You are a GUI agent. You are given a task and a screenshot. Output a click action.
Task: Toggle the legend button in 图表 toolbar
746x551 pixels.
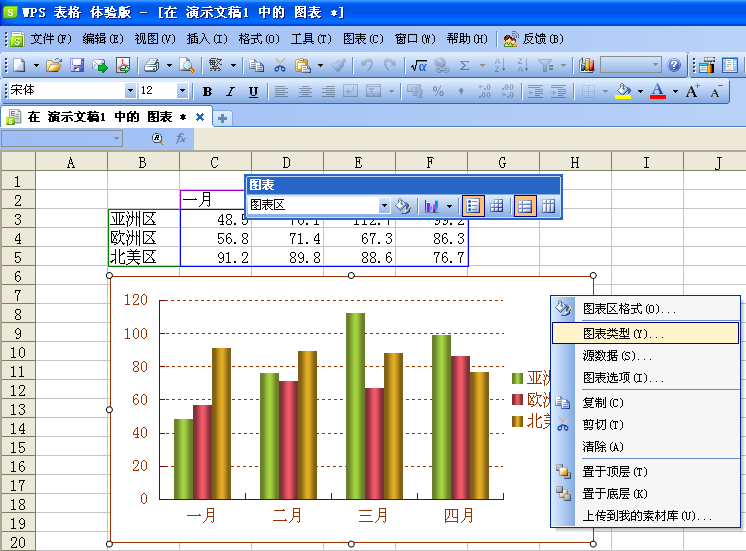point(473,206)
